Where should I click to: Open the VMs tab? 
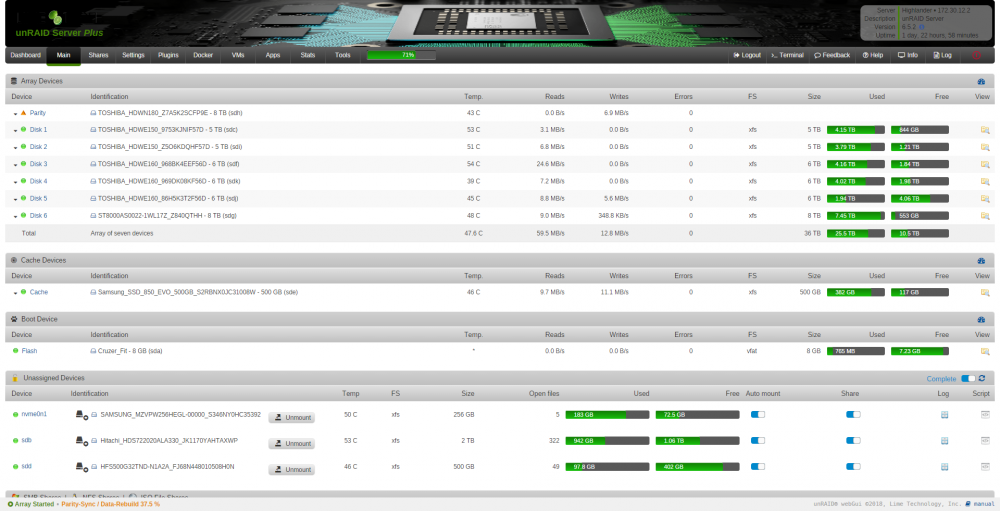[x=238, y=56]
